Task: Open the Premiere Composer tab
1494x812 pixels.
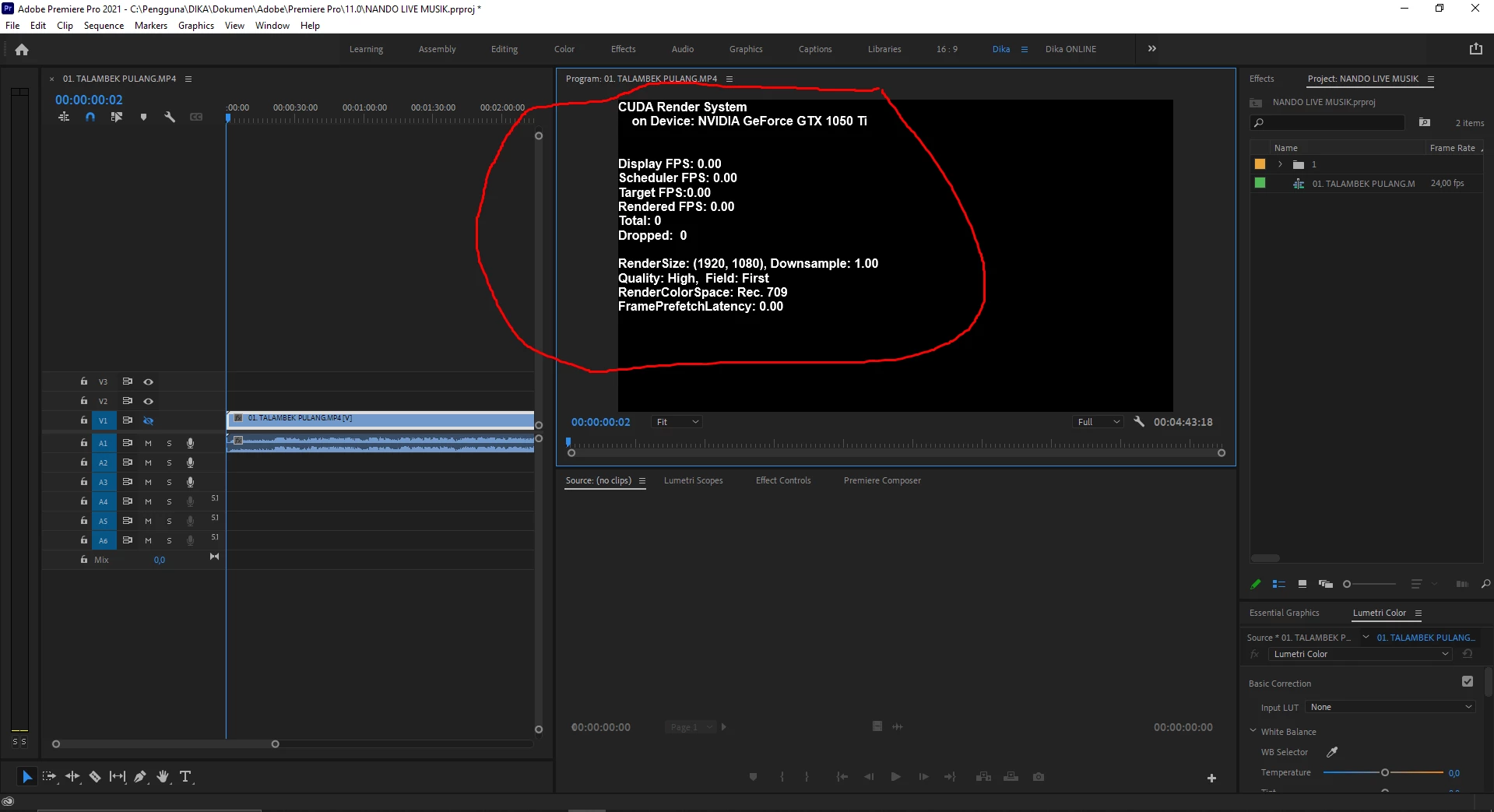Action: point(882,480)
